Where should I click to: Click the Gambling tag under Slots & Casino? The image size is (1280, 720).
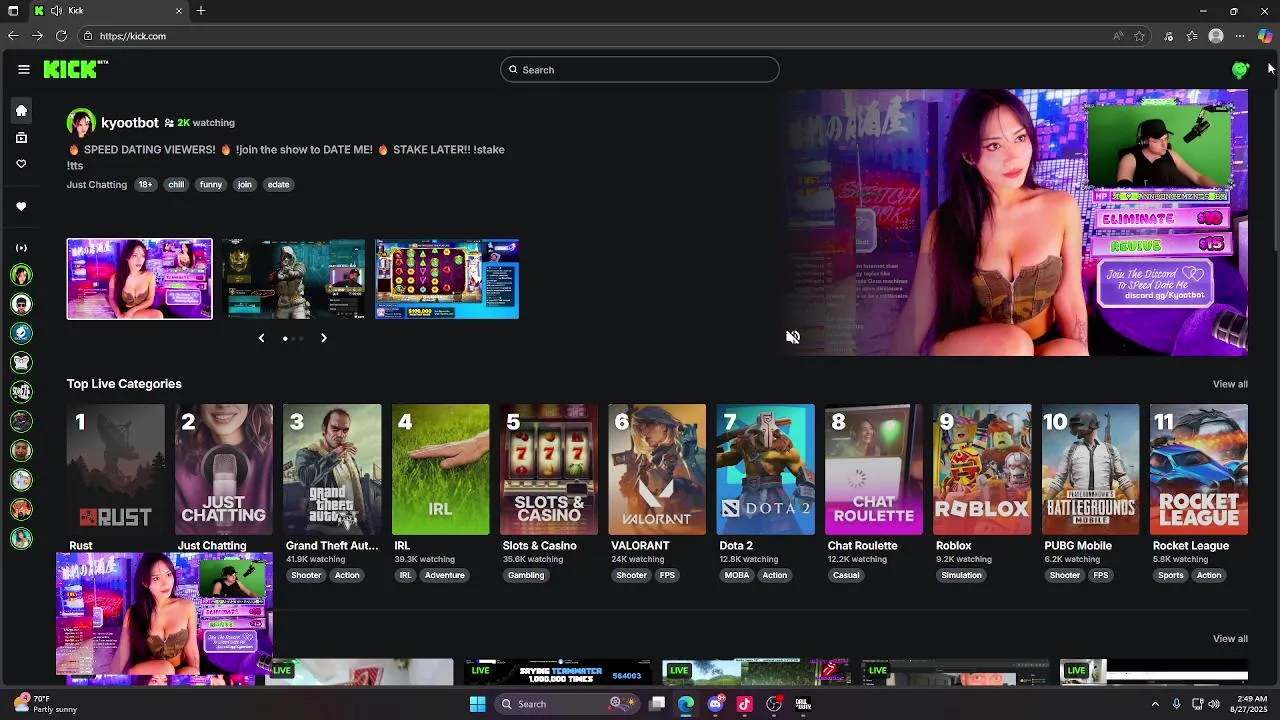(x=526, y=575)
